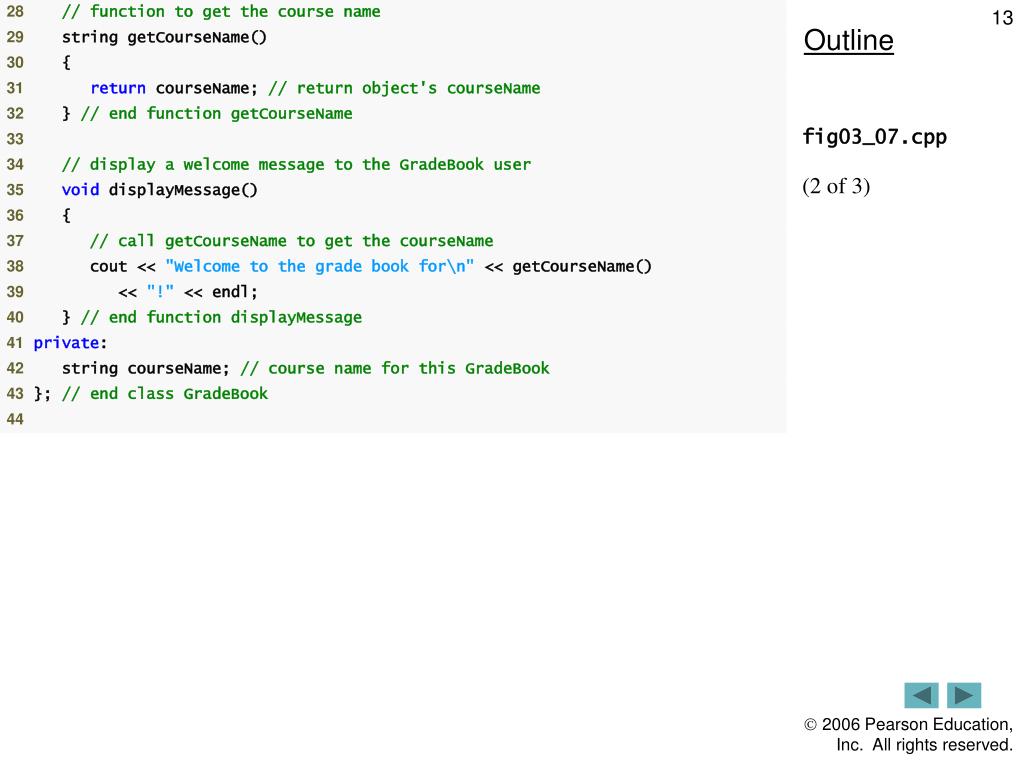Click "end function displayMessage" comment
1024x768 pixels.
tap(221, 317)
